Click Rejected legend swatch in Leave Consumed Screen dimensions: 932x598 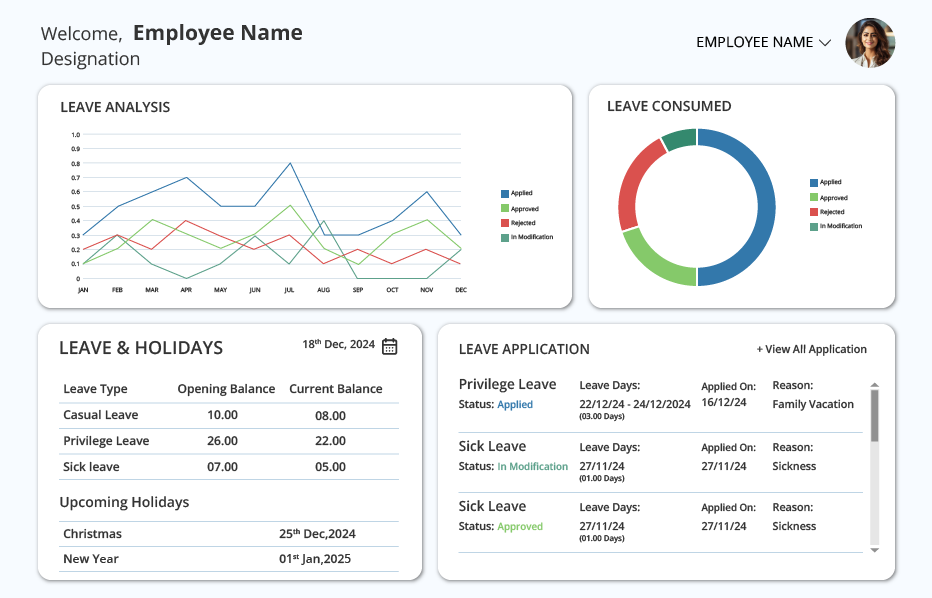coord(814,212)
